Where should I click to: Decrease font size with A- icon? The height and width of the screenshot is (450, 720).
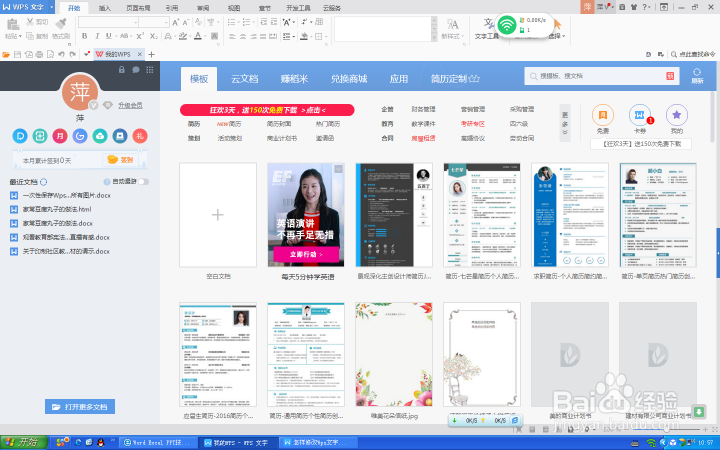coord(186,22)
